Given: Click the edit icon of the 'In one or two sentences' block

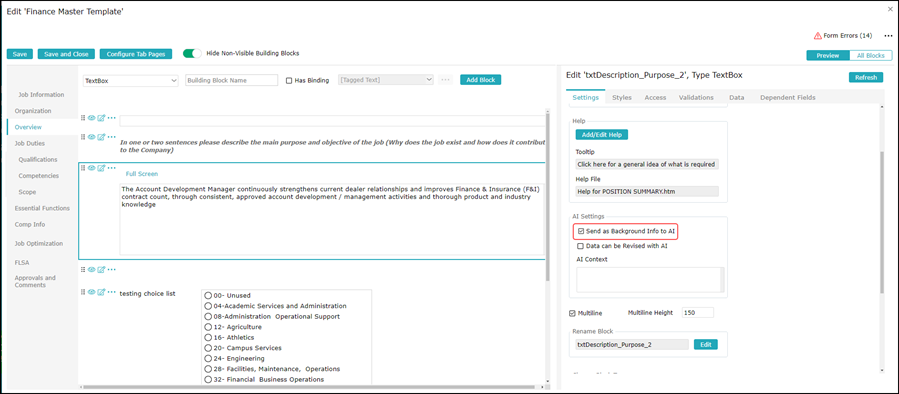Looking at the screenshot, I should [101, 136].
